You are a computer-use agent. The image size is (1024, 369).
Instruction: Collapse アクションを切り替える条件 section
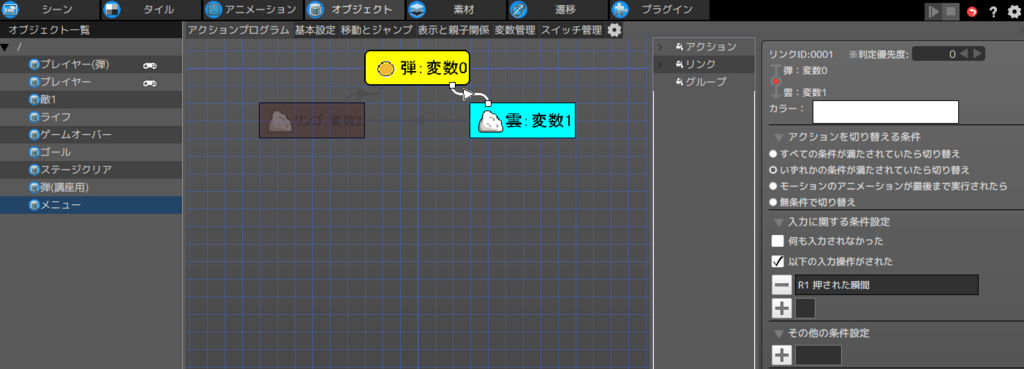coord(778,138)
